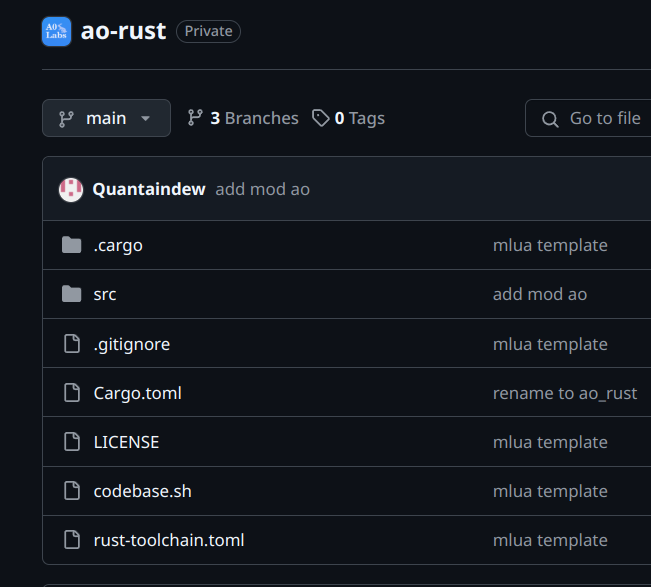Screen dimensions: 651x587
Task: Click the .gitignore file icon
Action: (x=72, y=344)
